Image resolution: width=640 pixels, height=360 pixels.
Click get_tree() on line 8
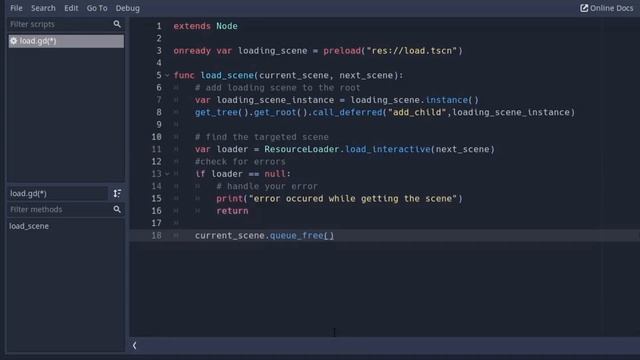tap(221, 112)
